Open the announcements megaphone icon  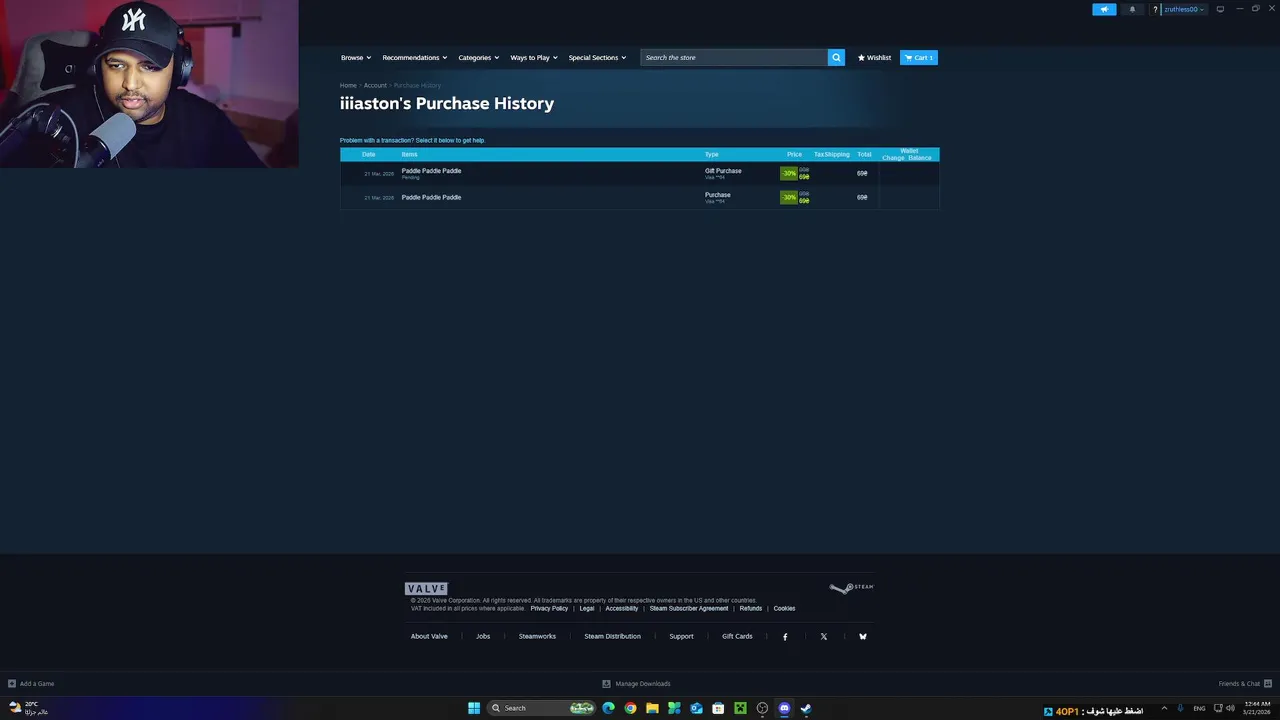click(x=1104, y=9)
